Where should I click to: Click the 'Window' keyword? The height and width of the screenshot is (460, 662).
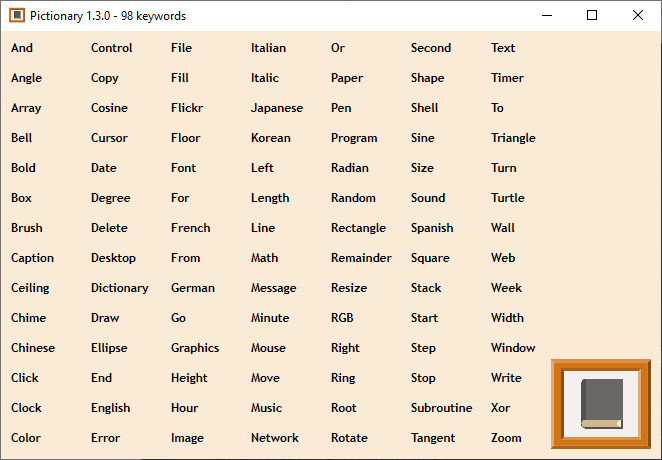tap(513, 348)
